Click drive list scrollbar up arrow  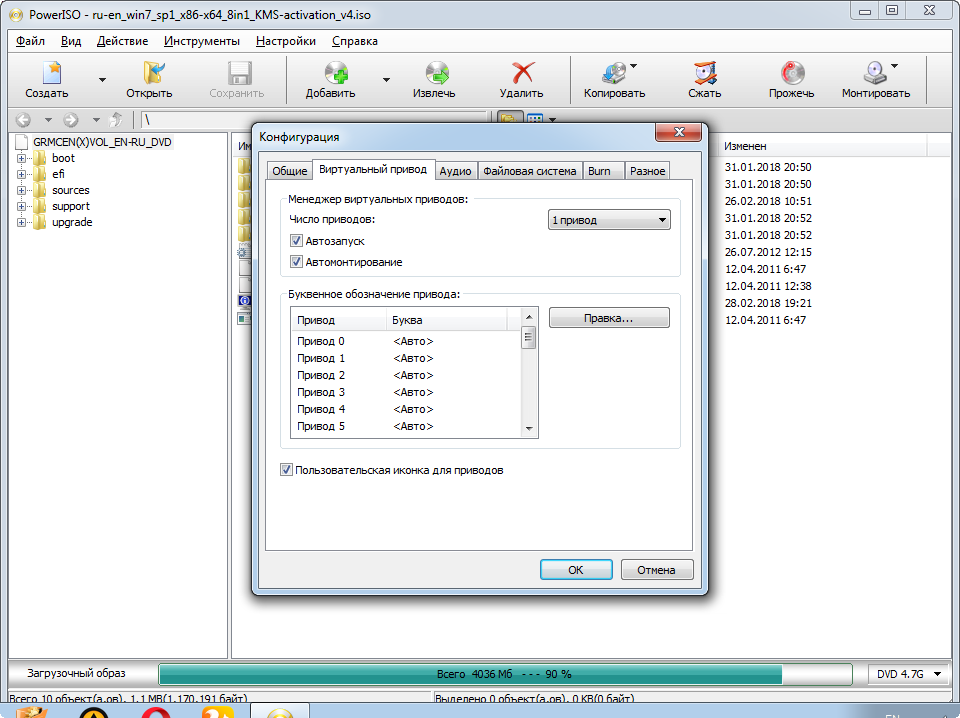(x=529, y=316)
